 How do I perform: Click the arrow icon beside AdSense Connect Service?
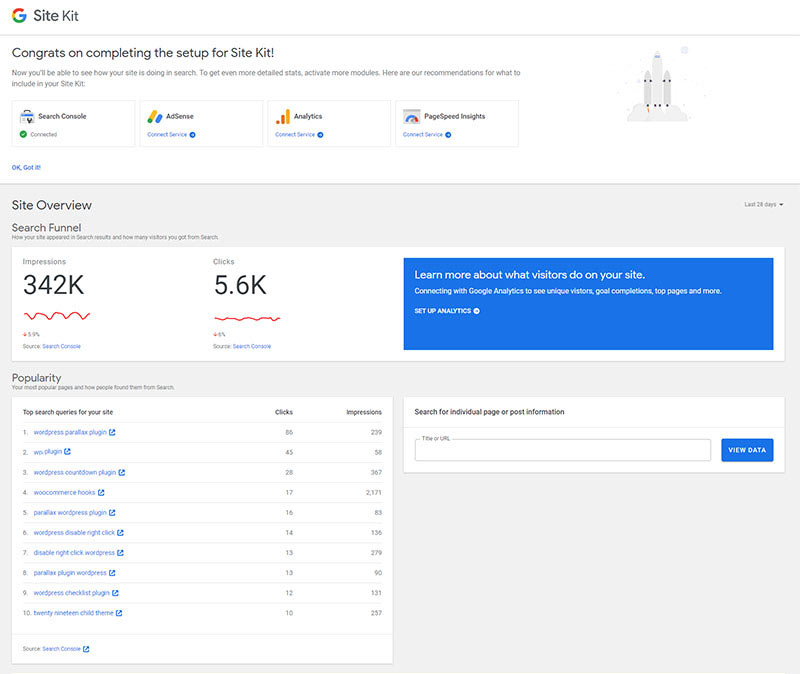[192, 135]
